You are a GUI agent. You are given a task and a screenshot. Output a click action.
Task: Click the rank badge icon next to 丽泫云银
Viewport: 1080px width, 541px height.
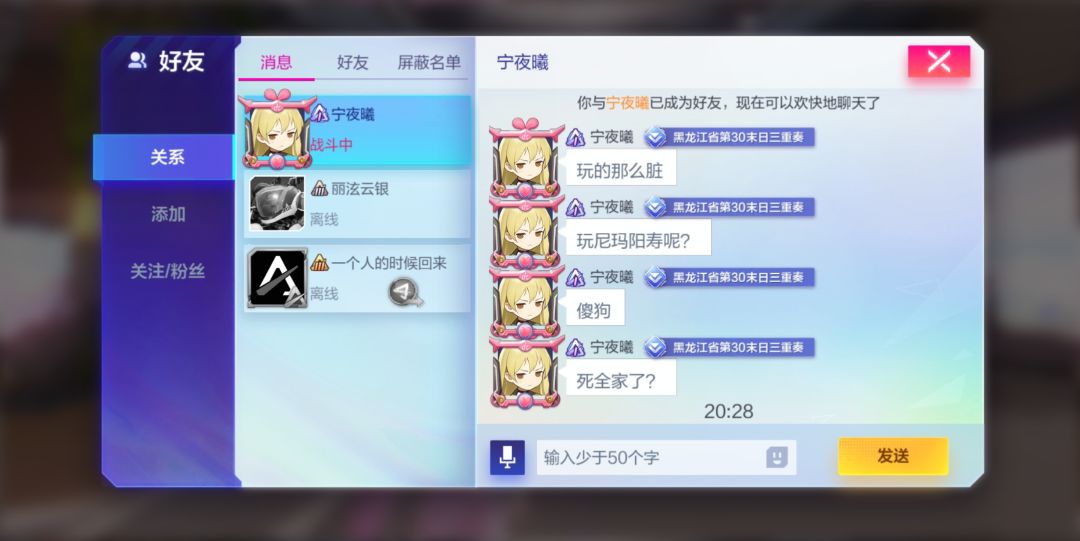point(320,188)
